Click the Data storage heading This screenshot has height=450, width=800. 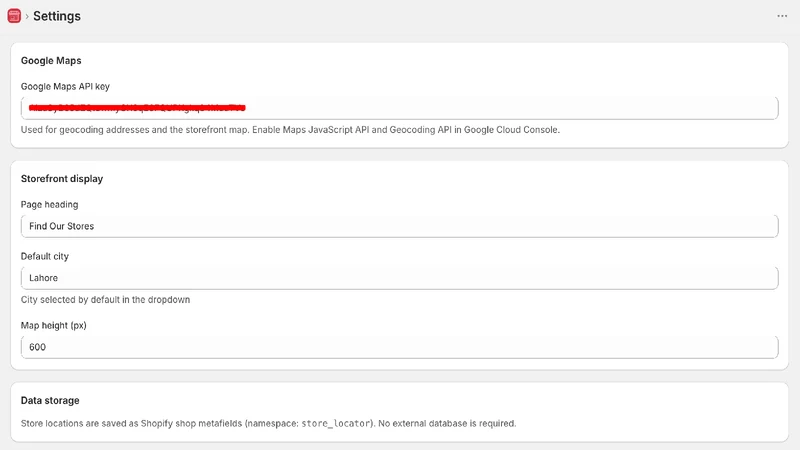coord(50,401)
